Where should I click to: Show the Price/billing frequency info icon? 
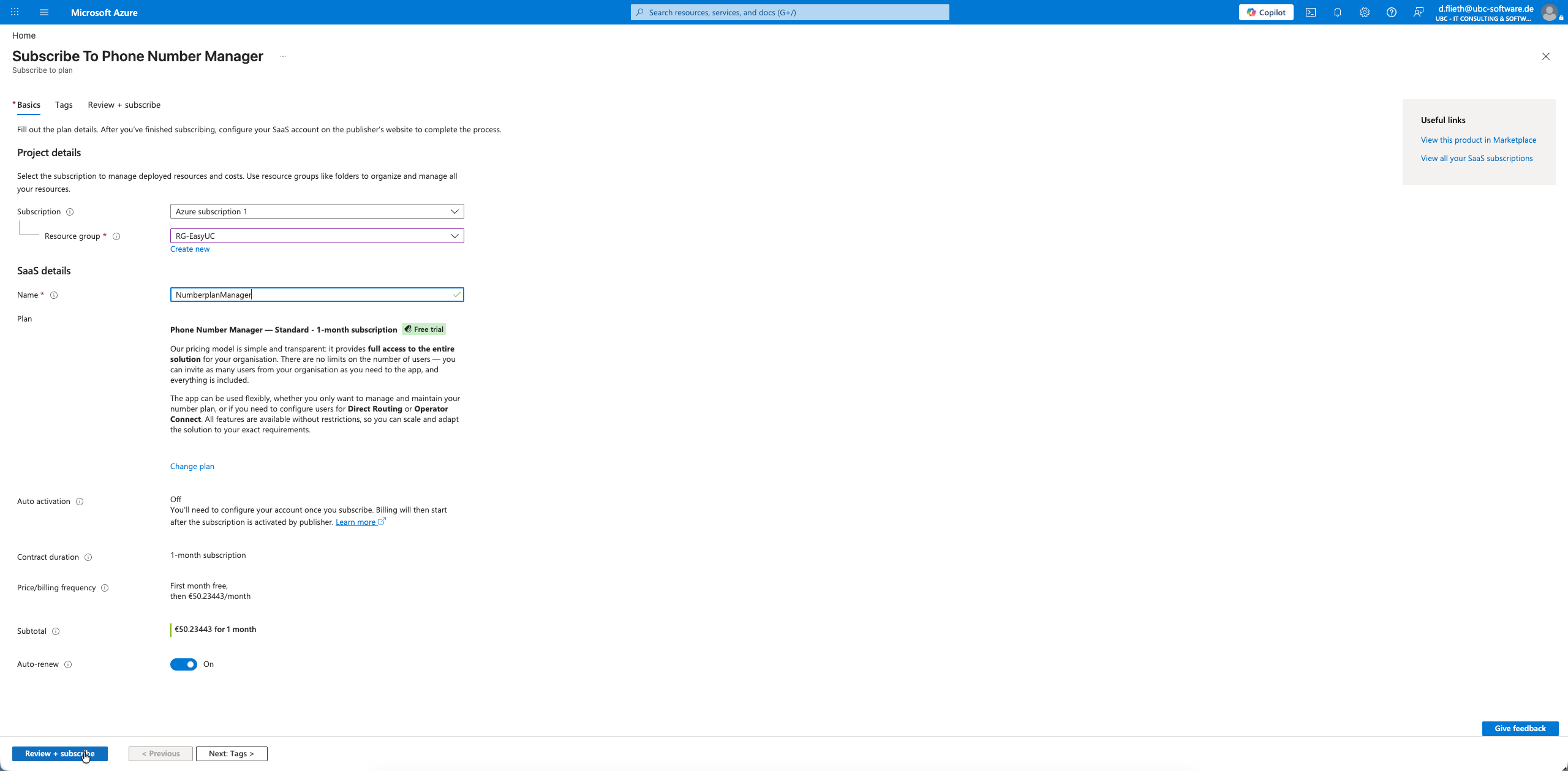[105, 588]
